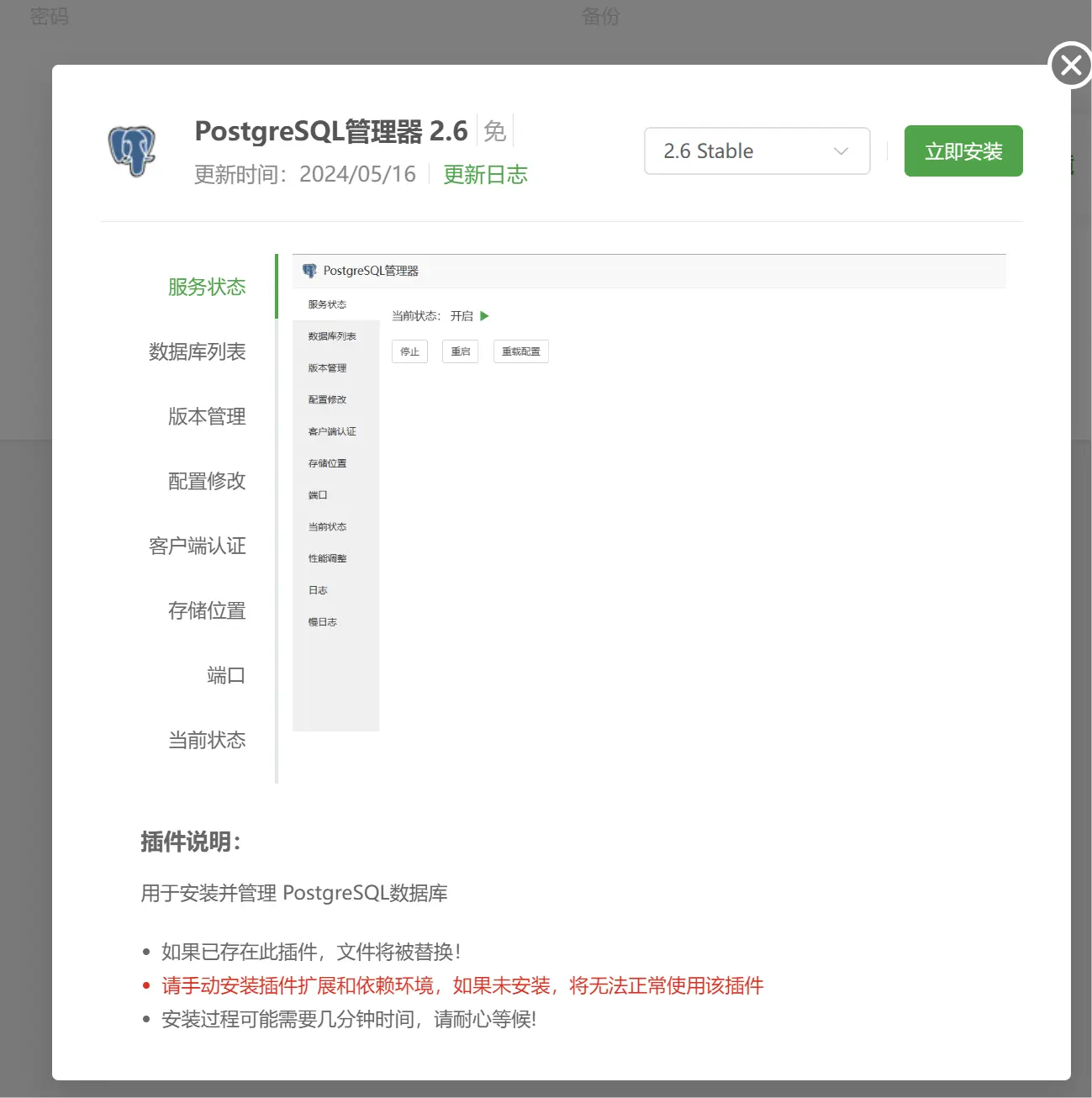Screen dimensions: 1092x1098
Task: Open the 更新日志 changelog link
Action: point(485,175)
